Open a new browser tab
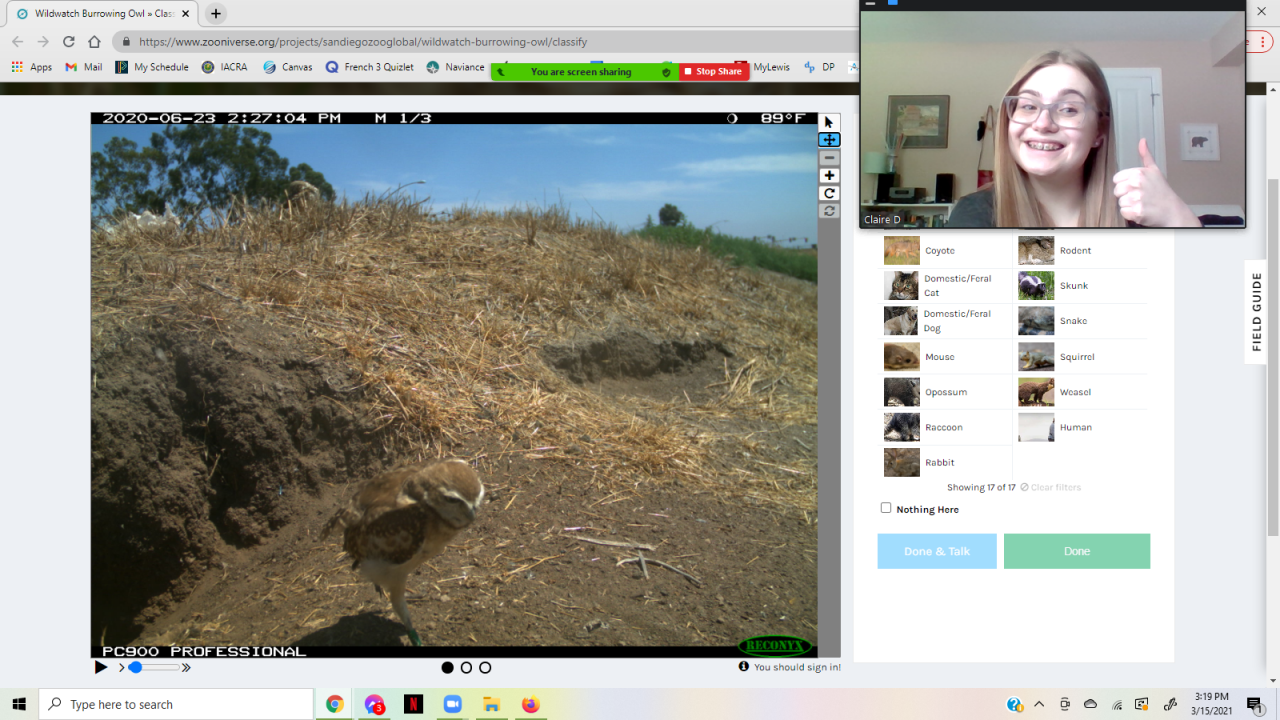This screenshot has height=720, width=1280. click(216, 14)
